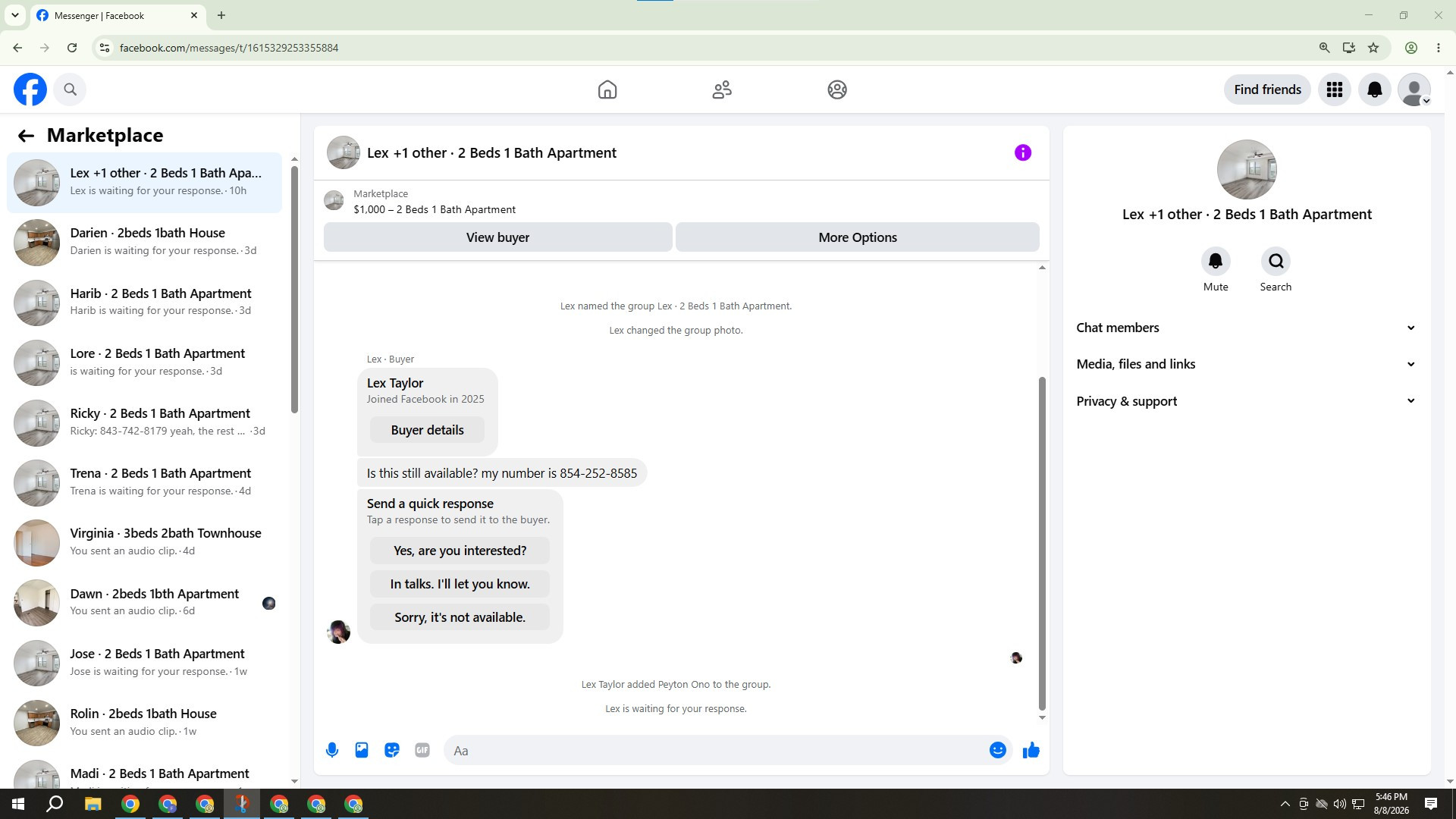Click the conversation list scrollbar
The image size is (1456, 819).
294,288
